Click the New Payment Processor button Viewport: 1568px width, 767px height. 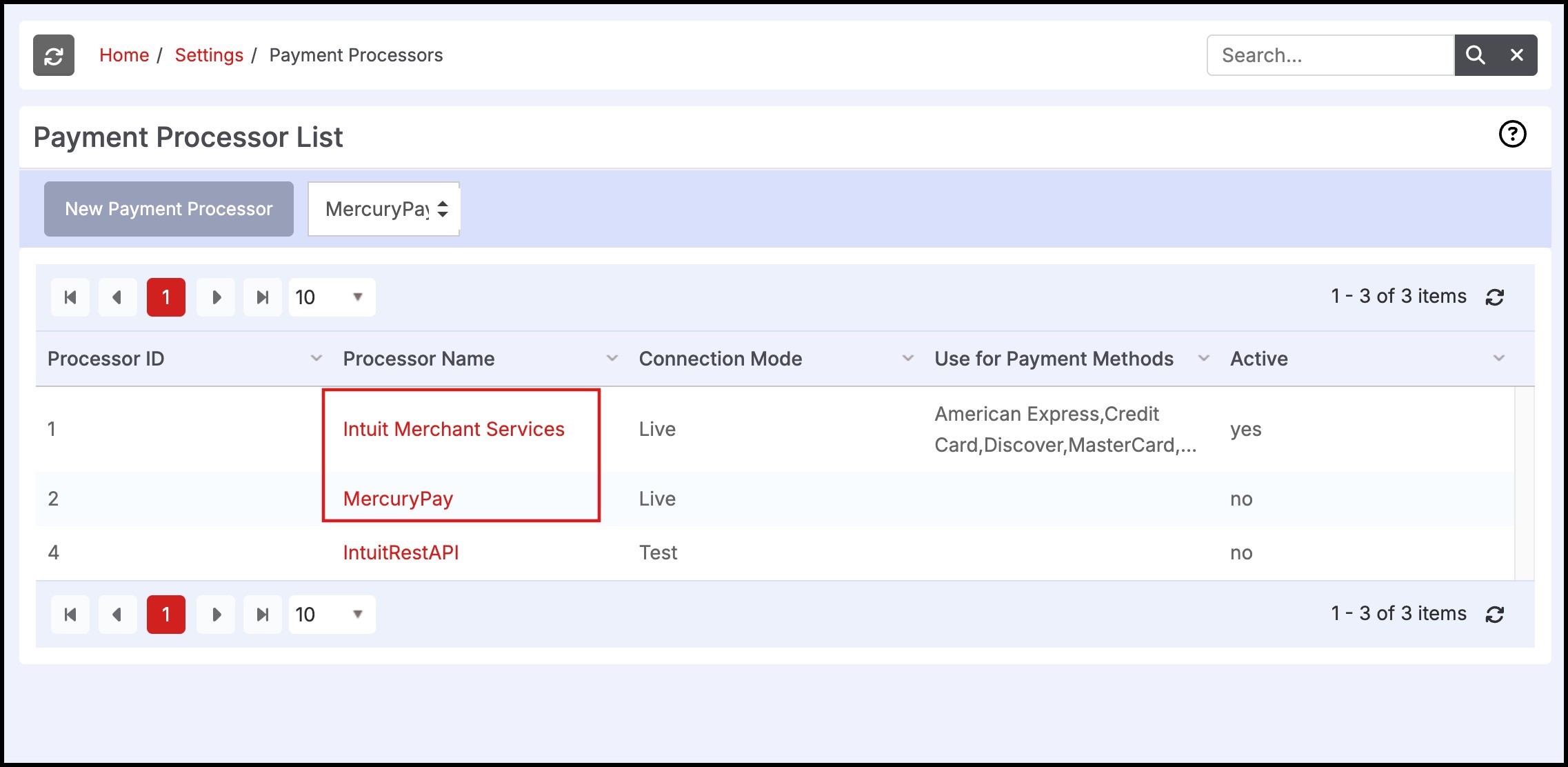click(169, 209)
